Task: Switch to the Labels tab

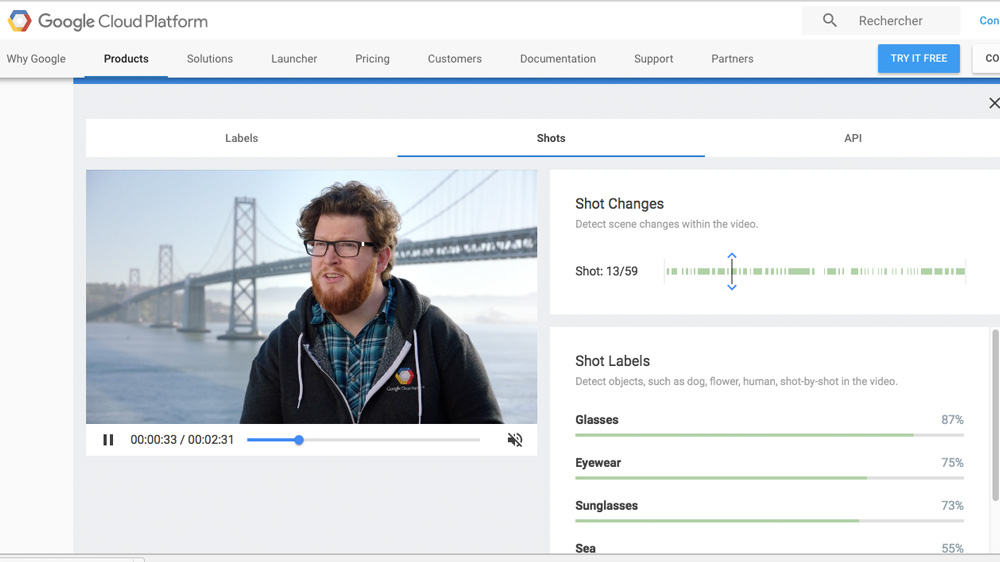Action: coord(241,138)
